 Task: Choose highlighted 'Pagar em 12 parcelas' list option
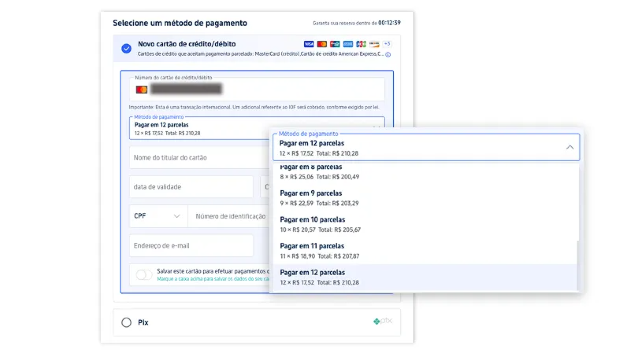(425, 277)
